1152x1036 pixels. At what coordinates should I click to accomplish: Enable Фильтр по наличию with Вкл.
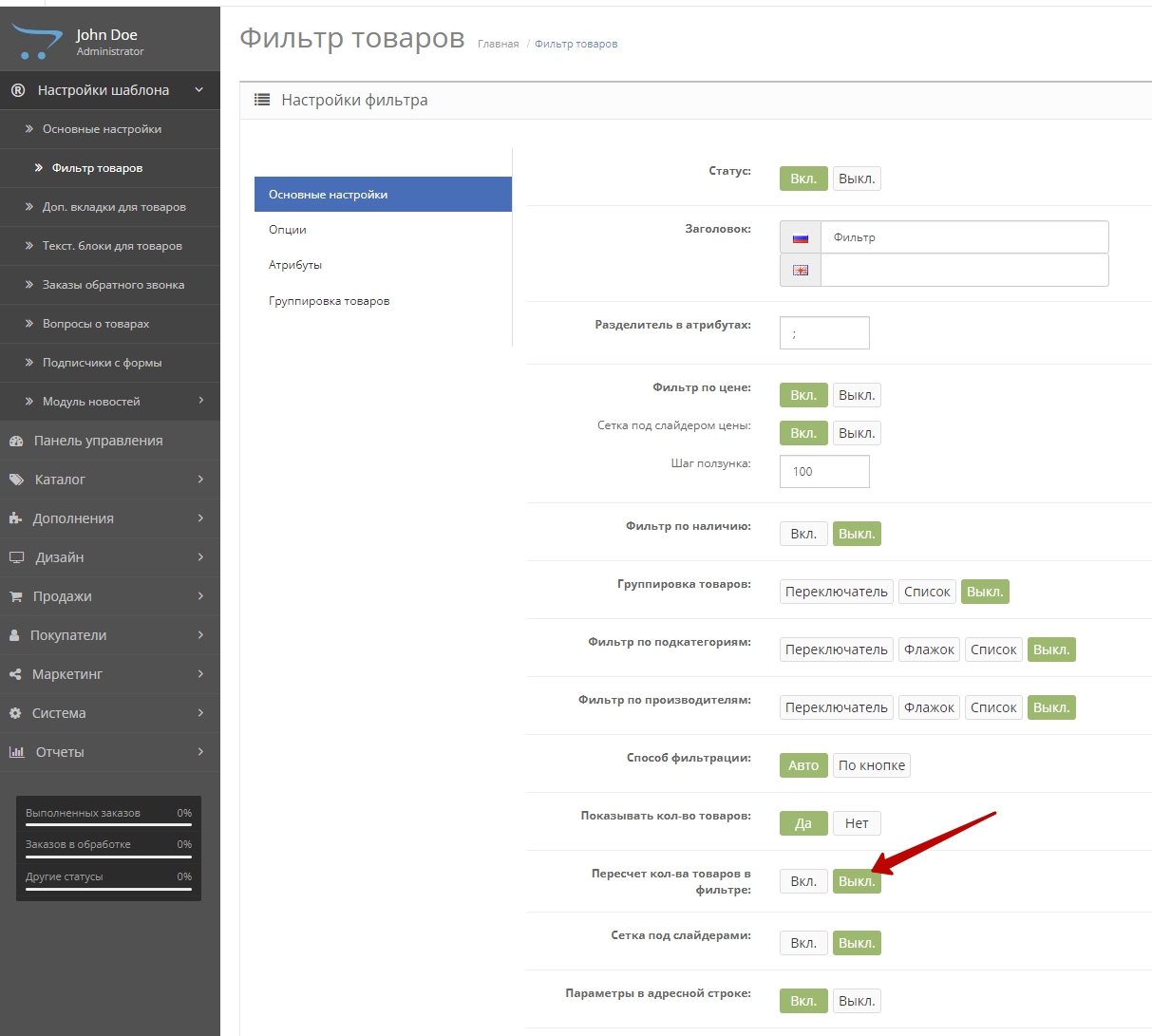(803, 534)
